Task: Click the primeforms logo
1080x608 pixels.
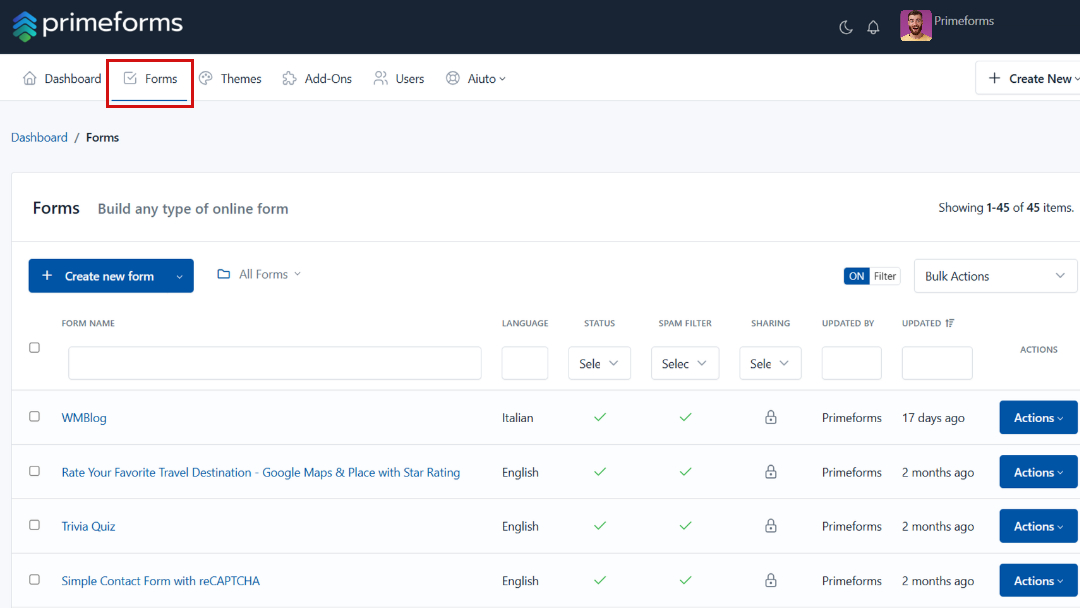Action: click(97, 25)
